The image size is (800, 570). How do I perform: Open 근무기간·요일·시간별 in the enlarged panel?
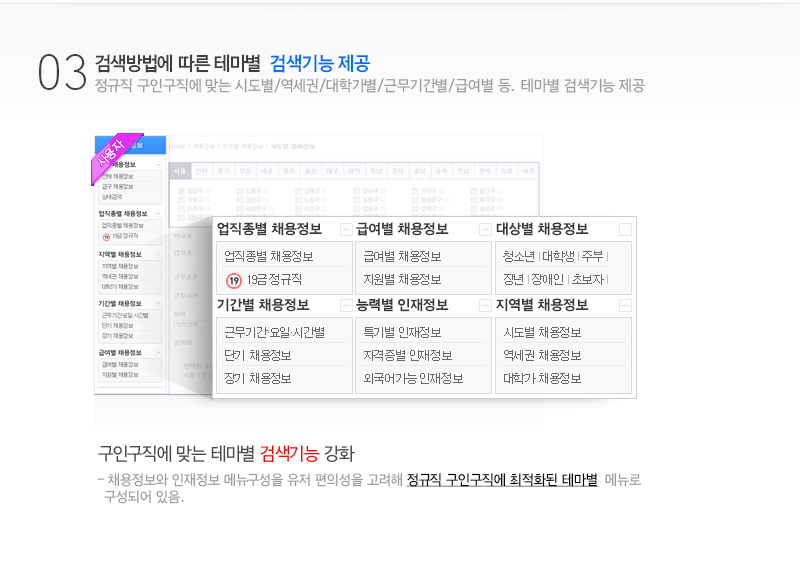[274, 333]
